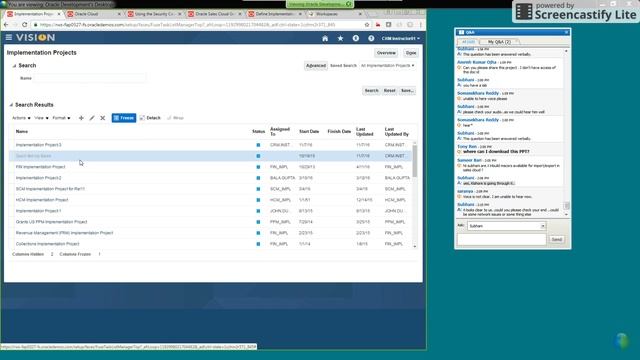This screenshot has width=640, height=360.
Task: Open the View dropdown menu
Action: click(41, 118)
